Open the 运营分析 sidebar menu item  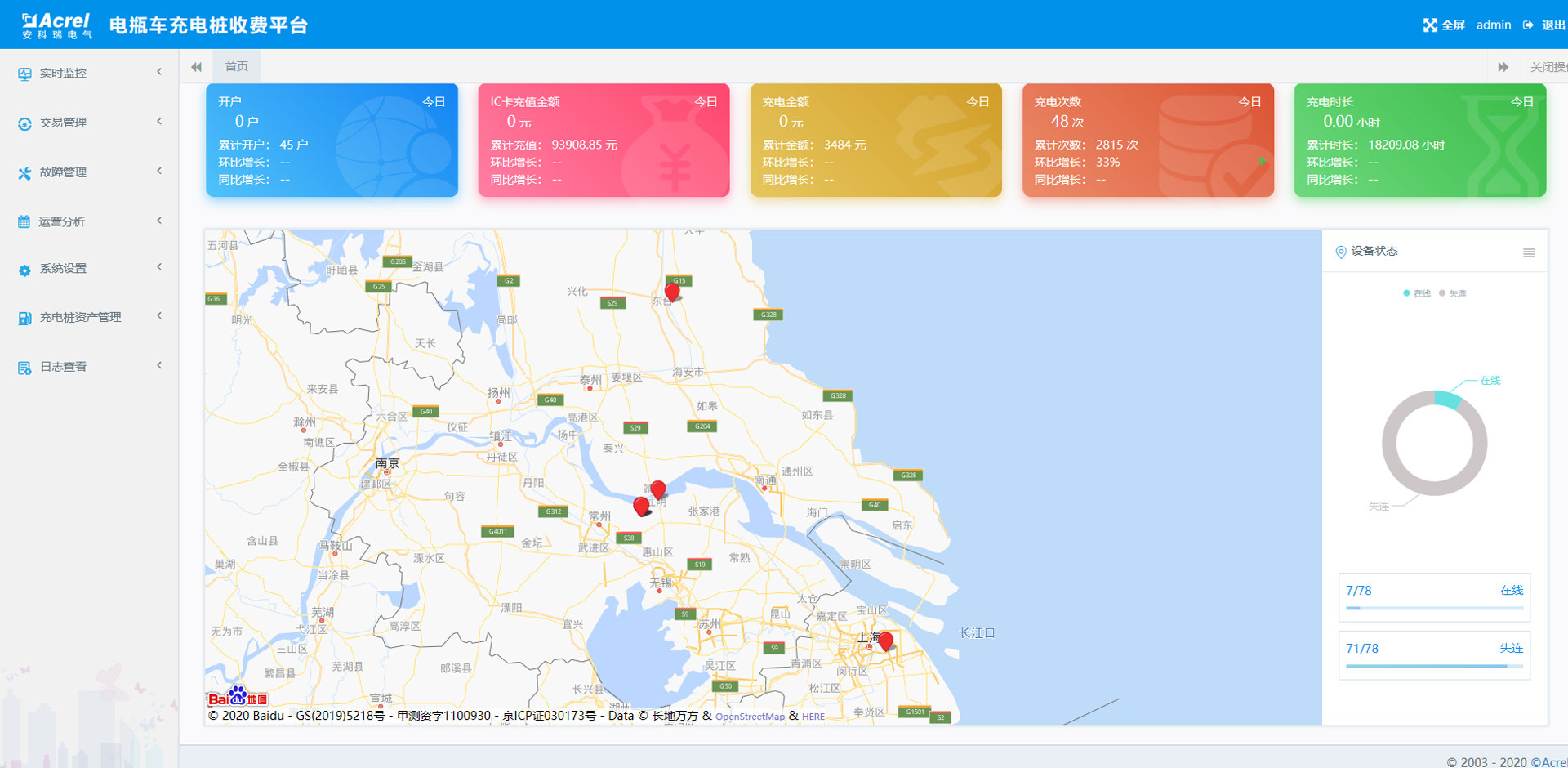pos(89,221)
